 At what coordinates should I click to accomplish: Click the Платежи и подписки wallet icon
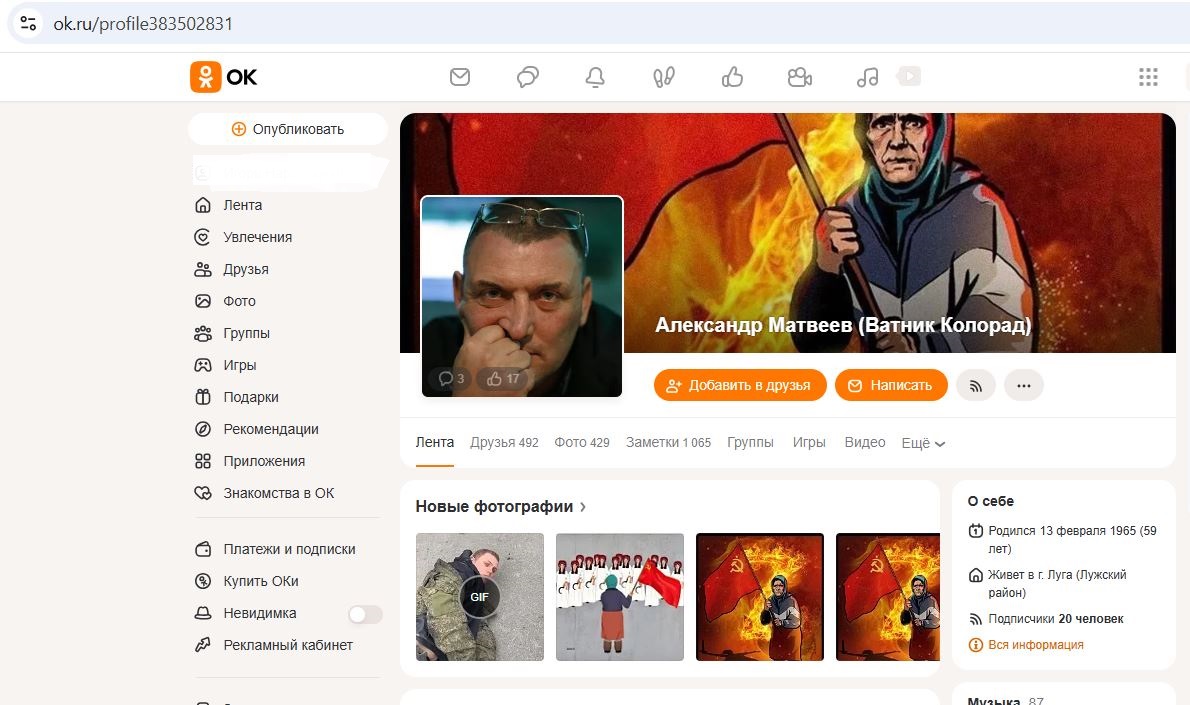point(203,549)
